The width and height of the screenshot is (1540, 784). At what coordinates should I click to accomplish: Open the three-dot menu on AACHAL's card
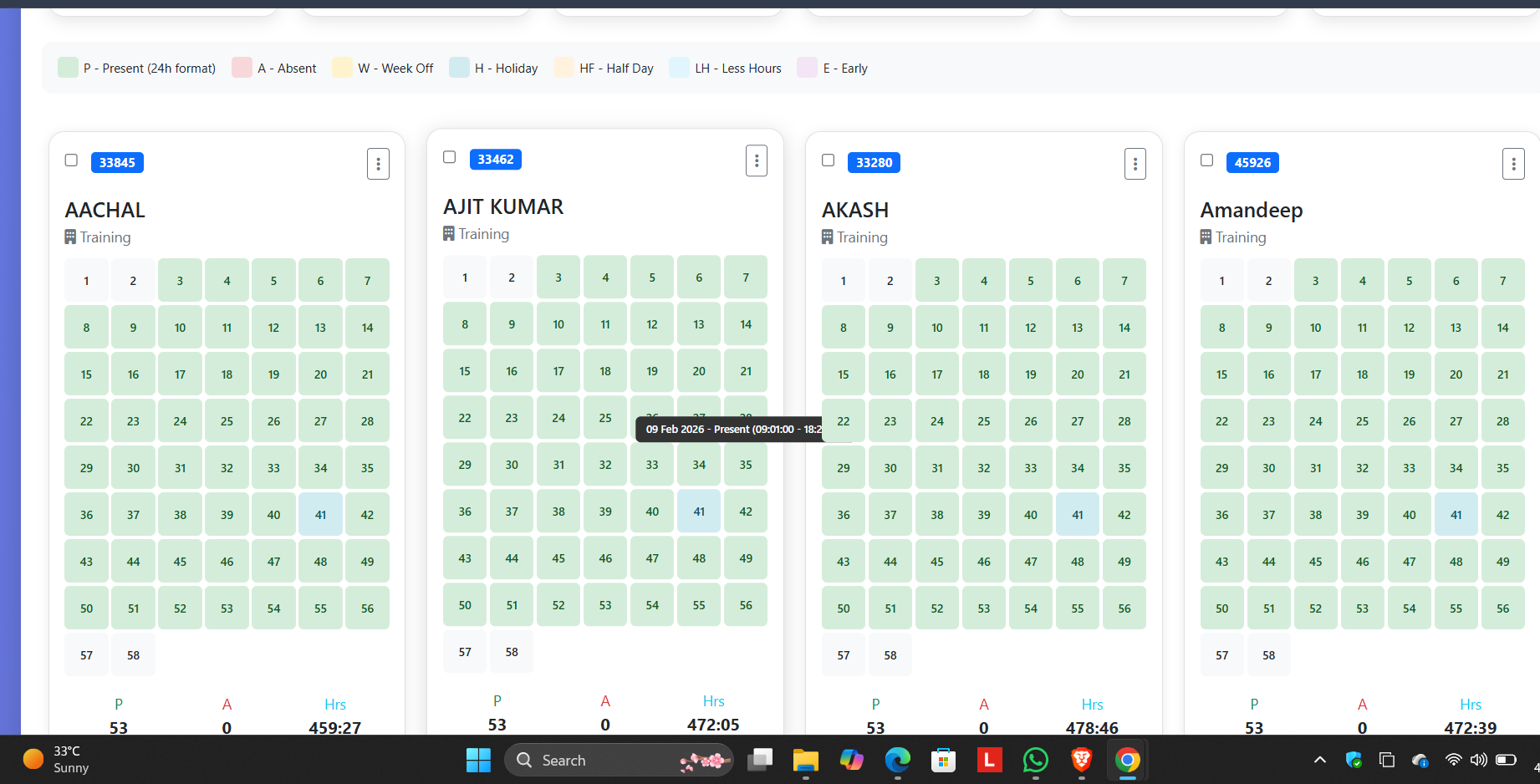[378, 164]
